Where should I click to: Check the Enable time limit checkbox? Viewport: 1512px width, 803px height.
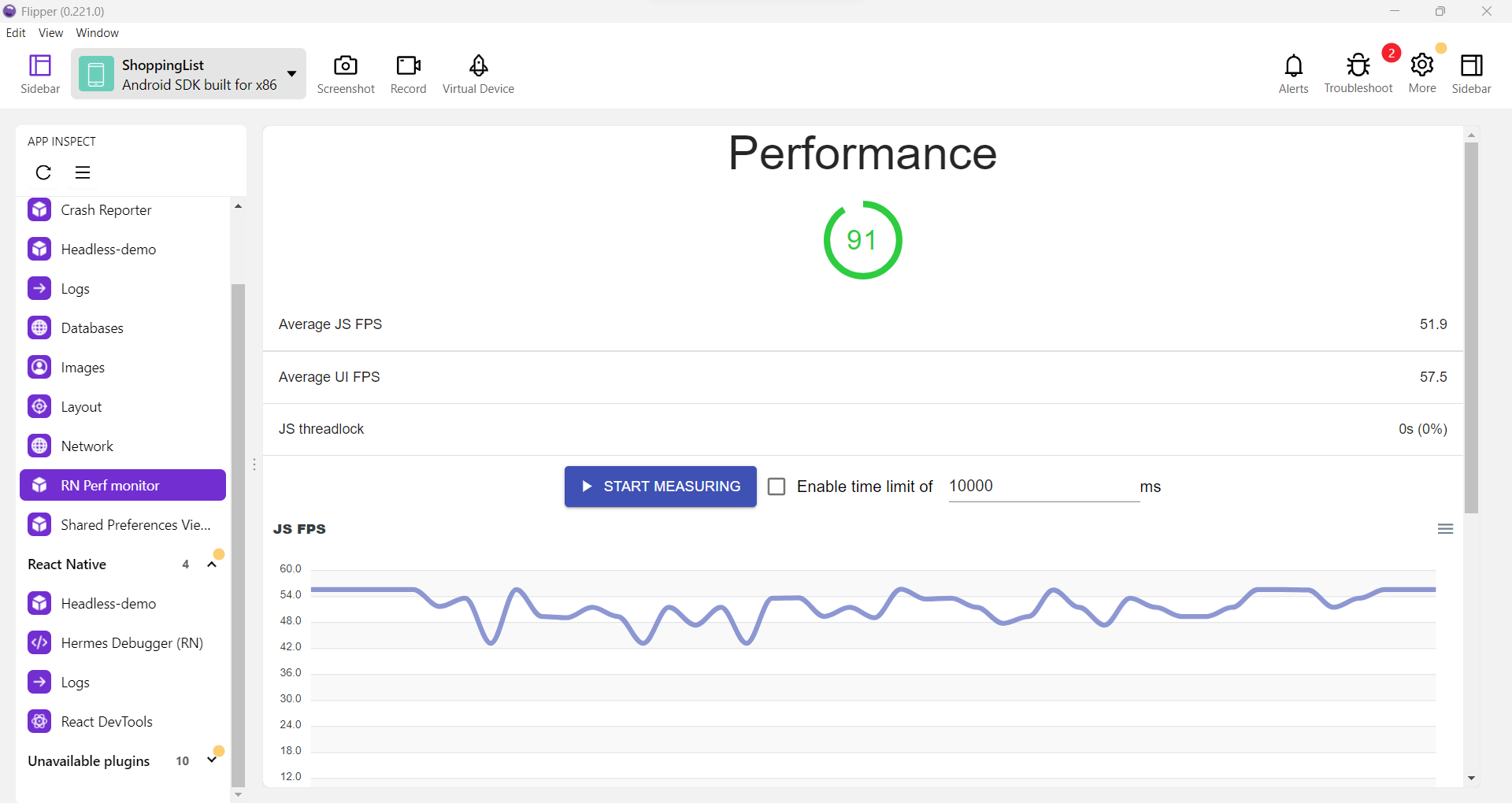[776, 487]
